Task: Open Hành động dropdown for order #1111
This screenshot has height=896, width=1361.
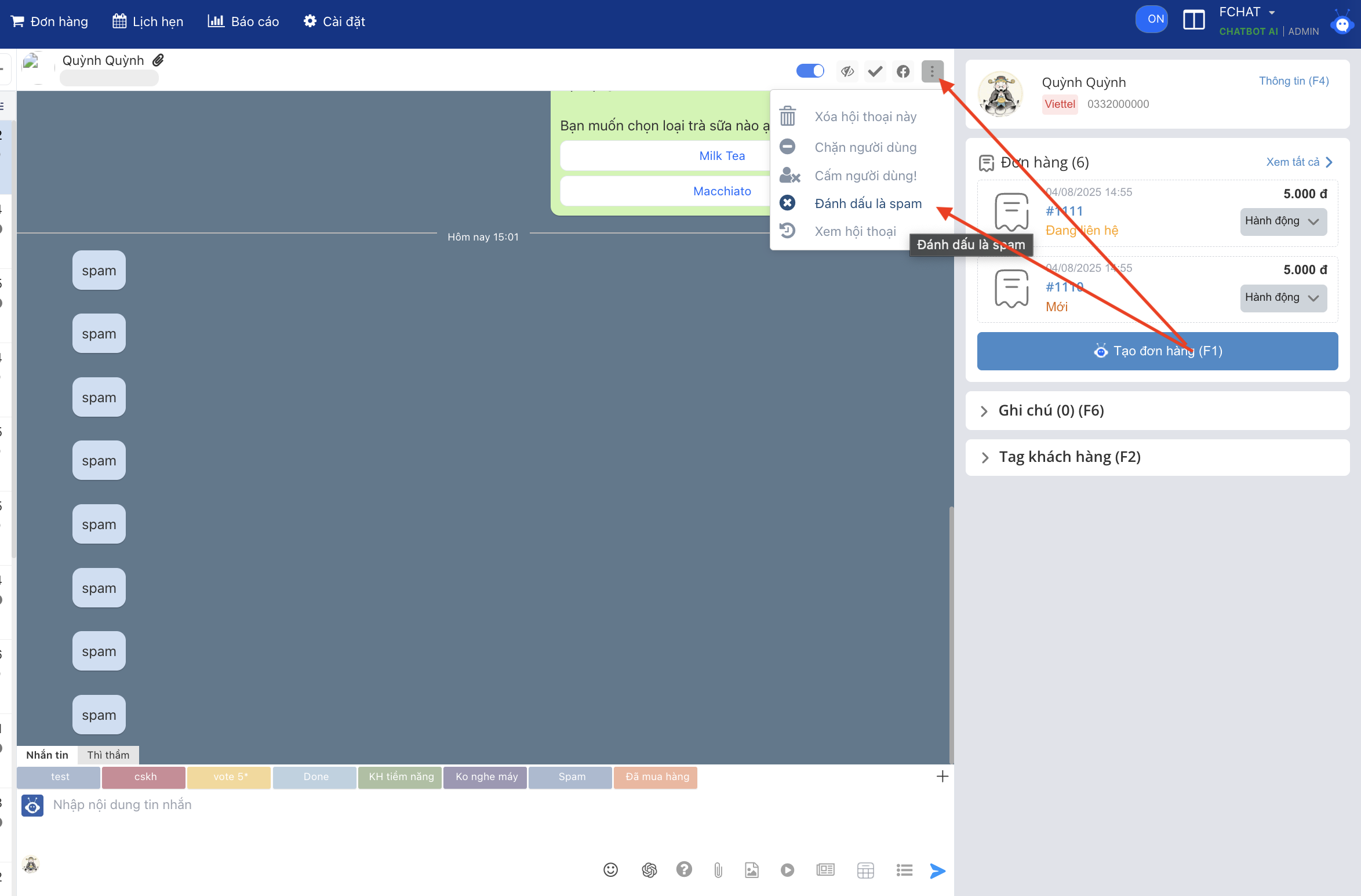Action: pyautogui.click(x=1283, y=221)
